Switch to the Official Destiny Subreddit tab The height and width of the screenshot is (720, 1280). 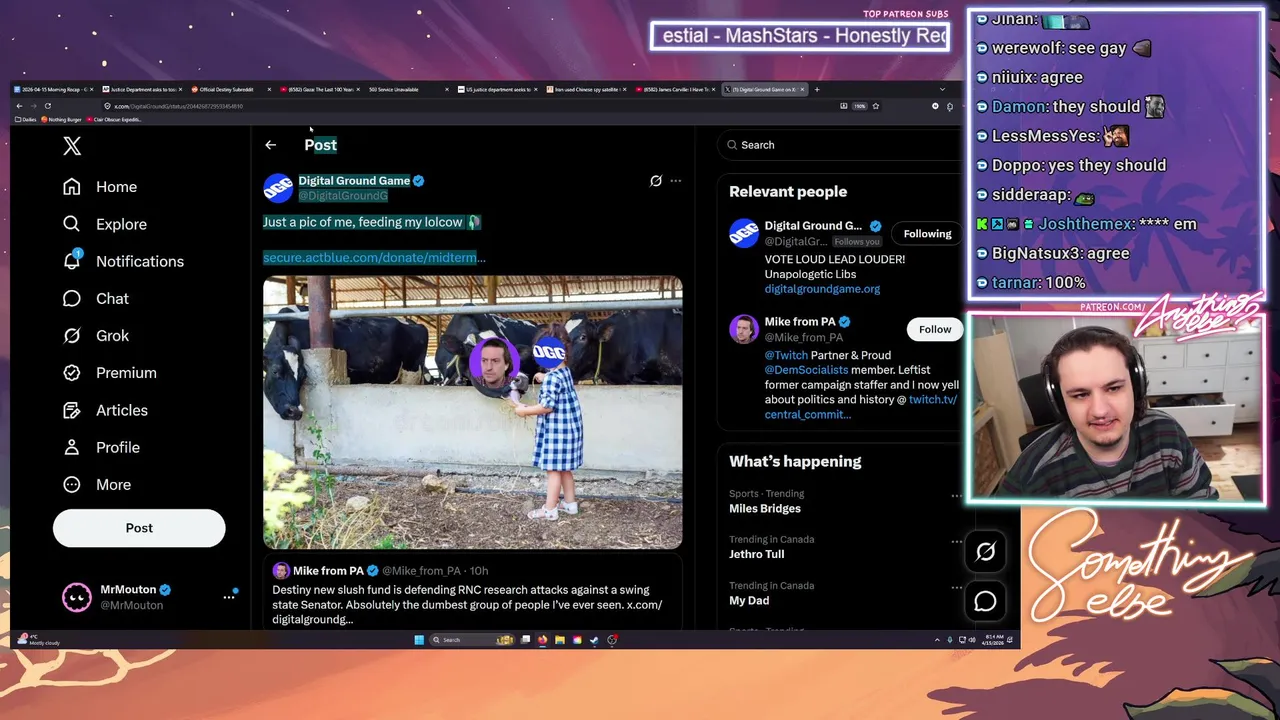tap(231, 89)
